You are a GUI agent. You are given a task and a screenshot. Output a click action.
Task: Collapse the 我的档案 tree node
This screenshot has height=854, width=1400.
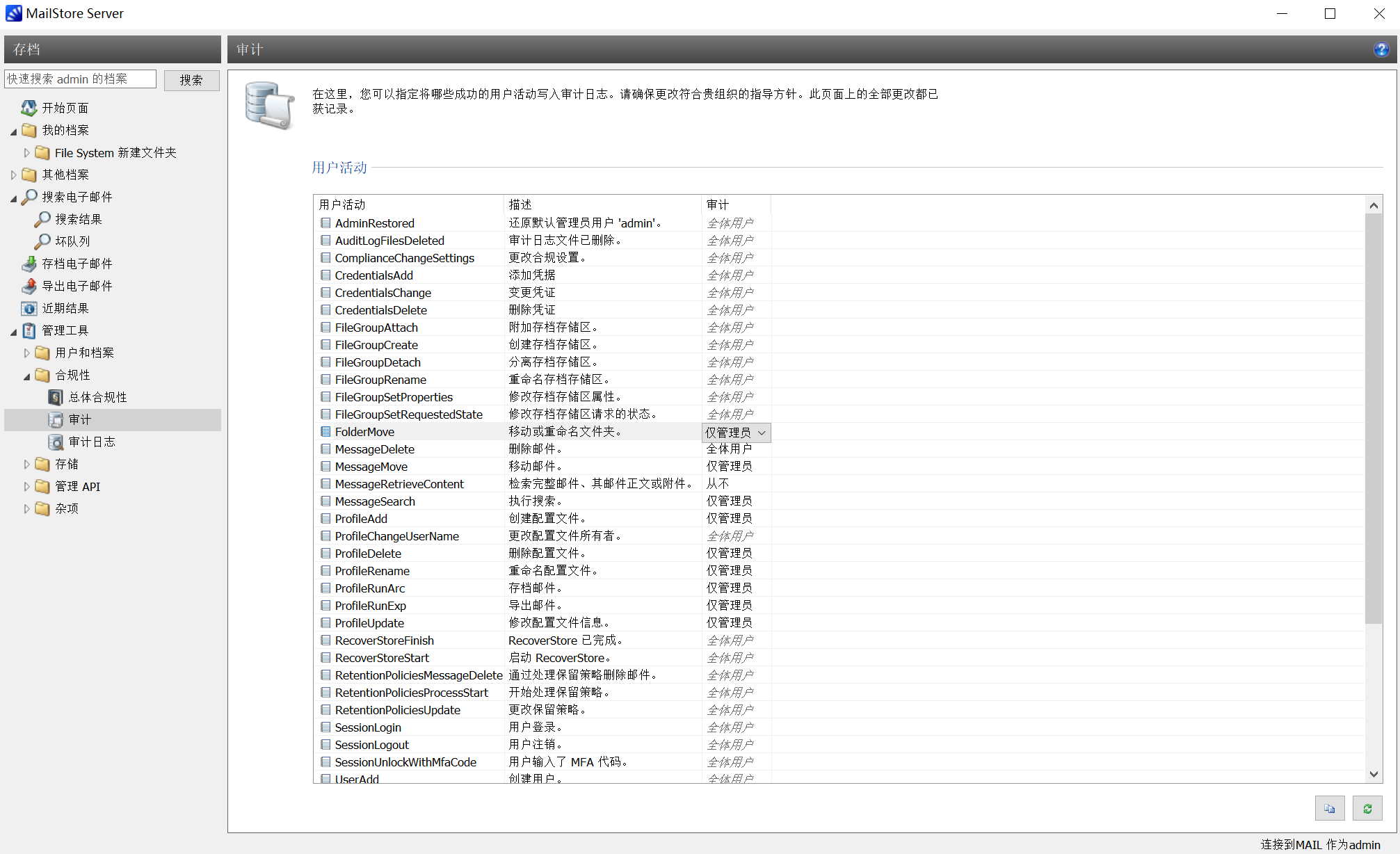pyautogui.click(x=13, y=131)
